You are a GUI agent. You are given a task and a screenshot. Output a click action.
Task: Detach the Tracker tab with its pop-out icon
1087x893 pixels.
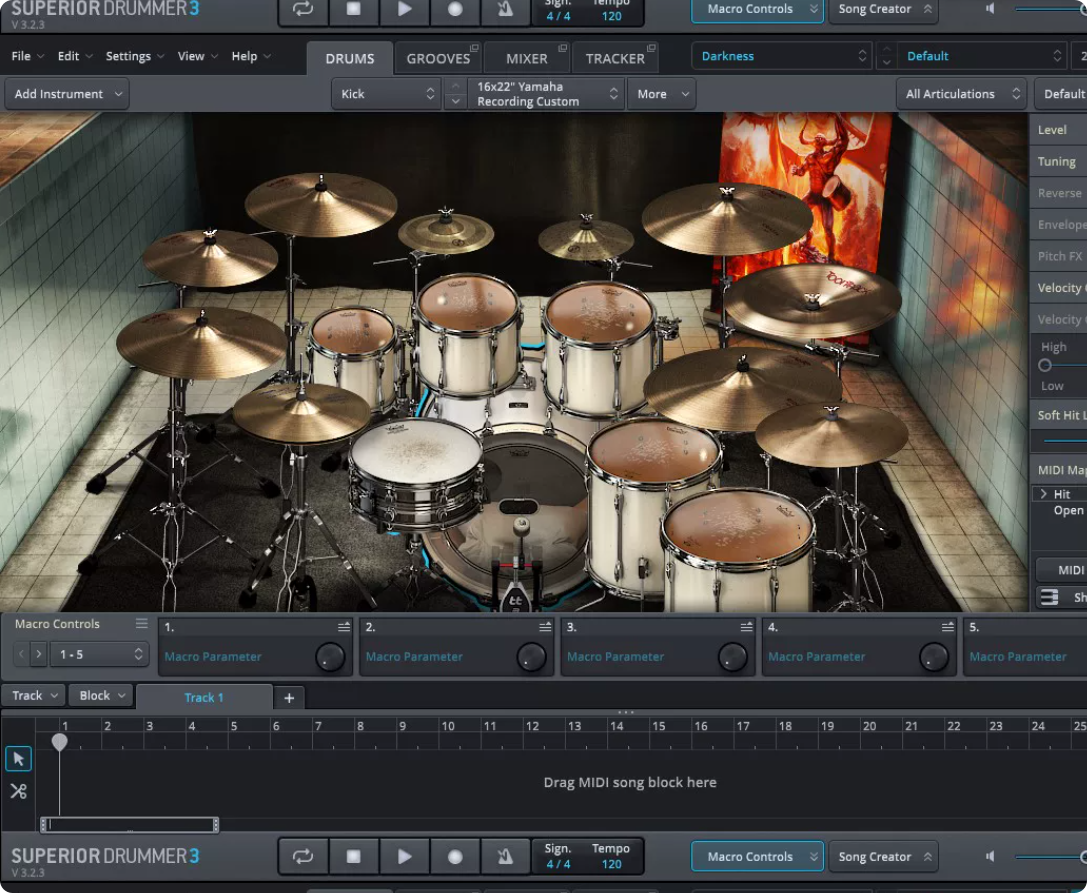[x=652, y=48]
